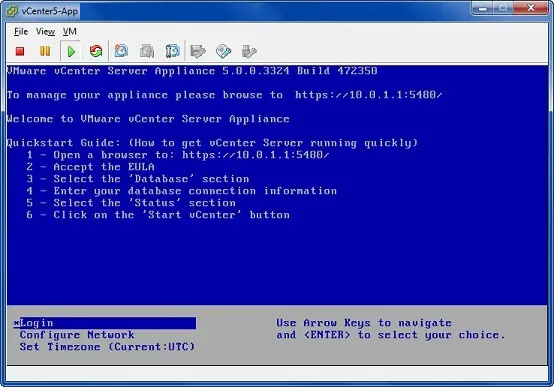Click 'Enter your database connection information' line
Viewport: 554px width, 387px height.
pos(195,191)
